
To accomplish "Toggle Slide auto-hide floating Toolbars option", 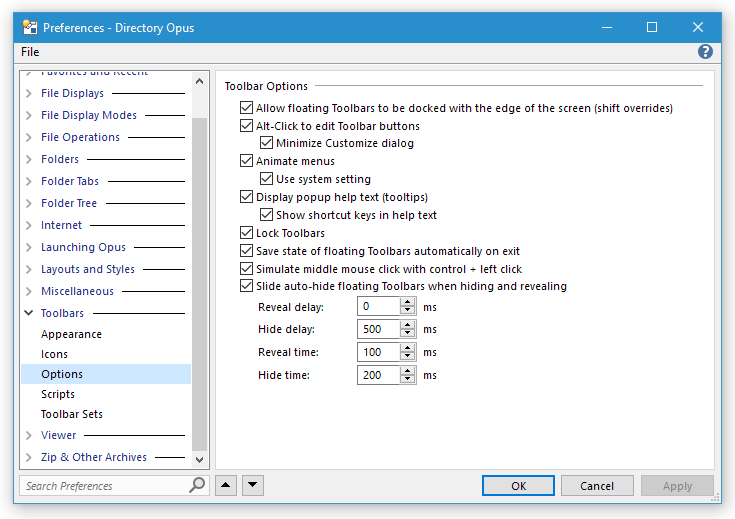I will 246,286.
